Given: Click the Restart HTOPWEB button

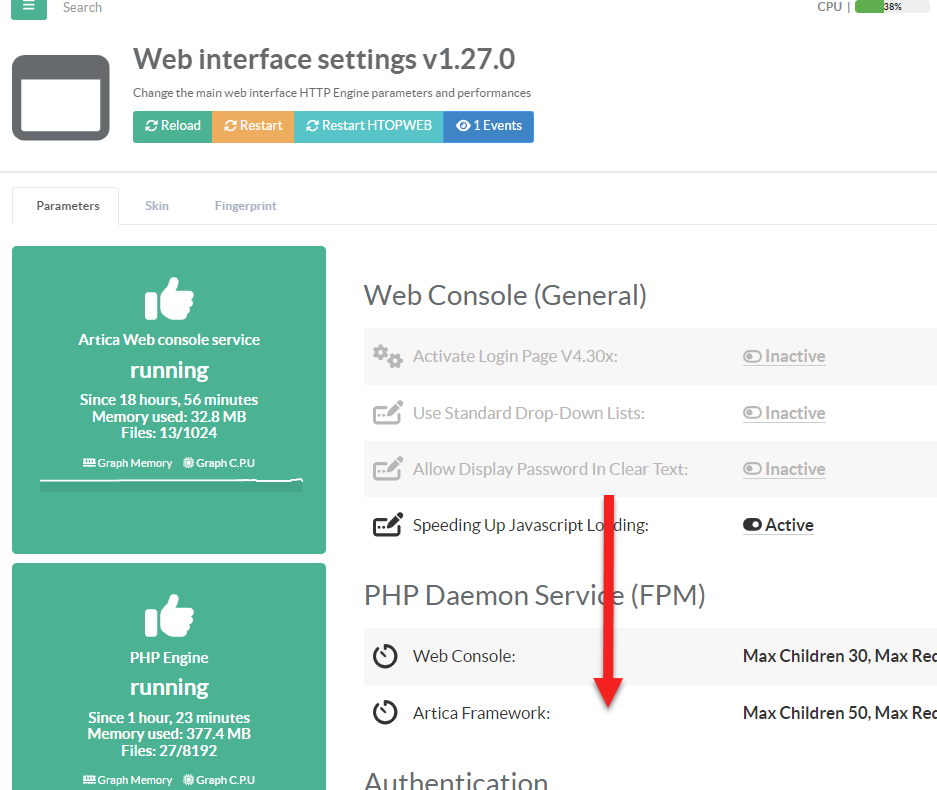Looking at the screenshot, I should point(369,126).
